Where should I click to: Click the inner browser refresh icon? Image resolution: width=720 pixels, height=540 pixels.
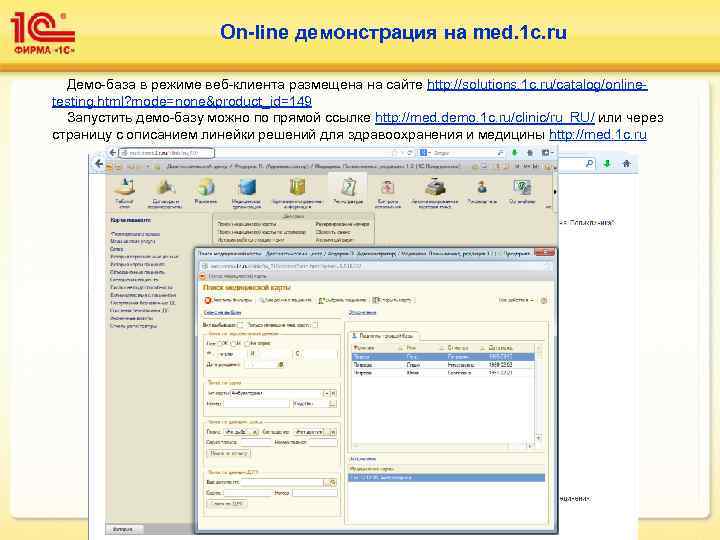coord(410,152)
